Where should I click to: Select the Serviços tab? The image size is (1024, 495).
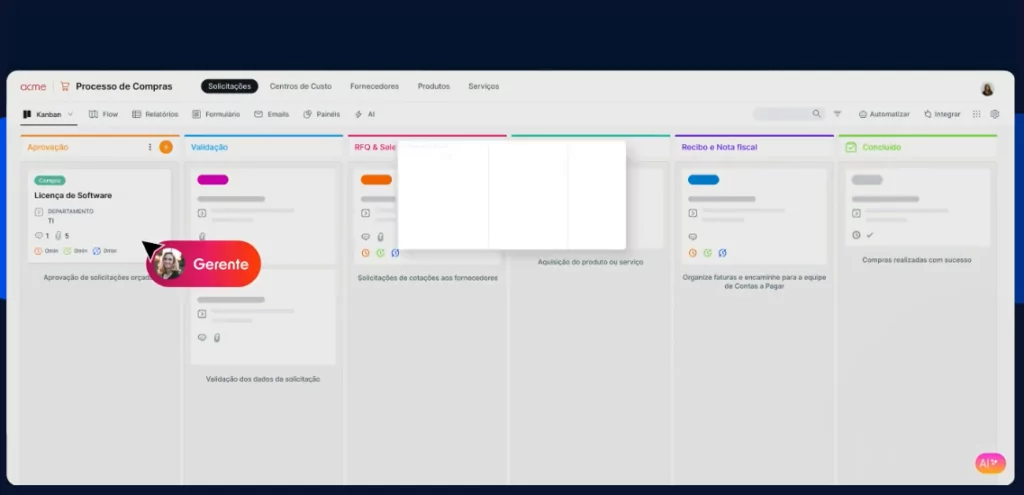pyautogui.click(x=483, y=86)
